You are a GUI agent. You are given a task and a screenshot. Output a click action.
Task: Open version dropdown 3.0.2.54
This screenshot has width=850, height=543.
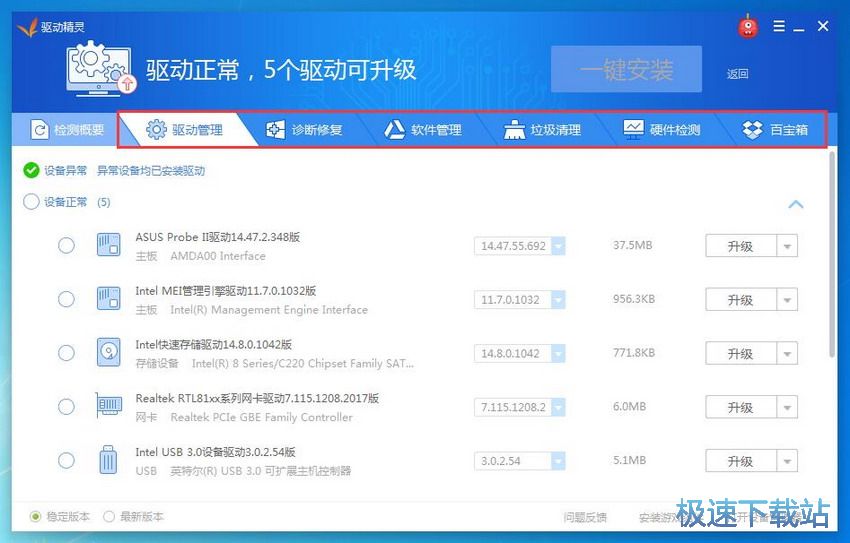558,461
